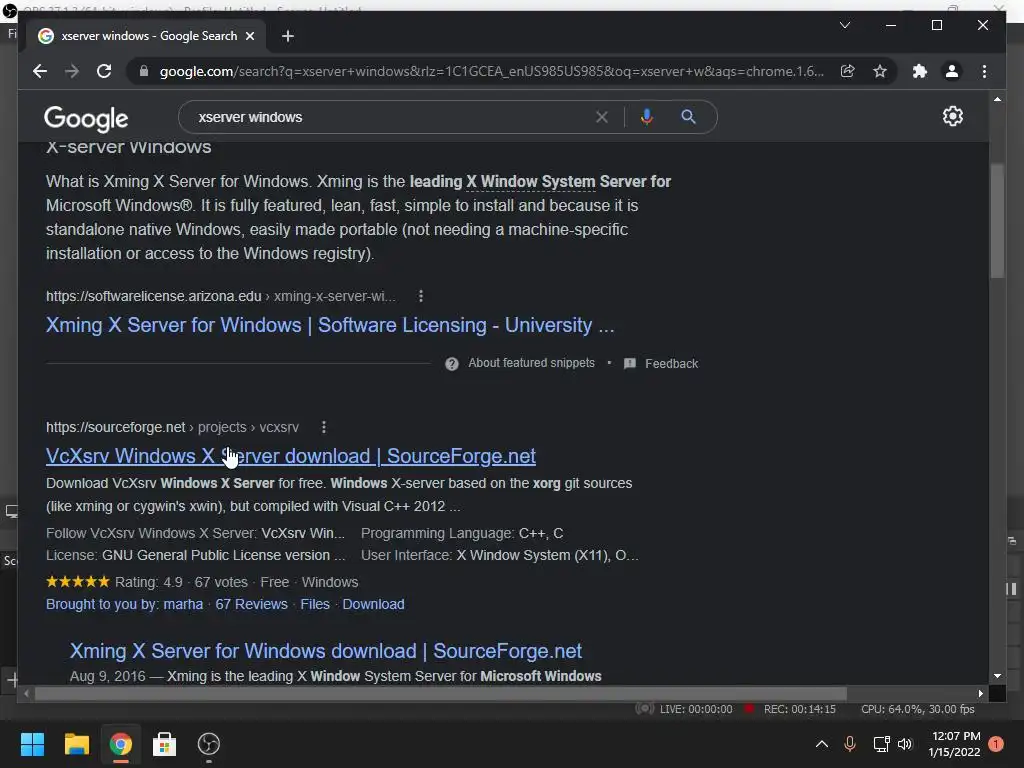Click the lock icon in address bar

click(x=144, y=71)
